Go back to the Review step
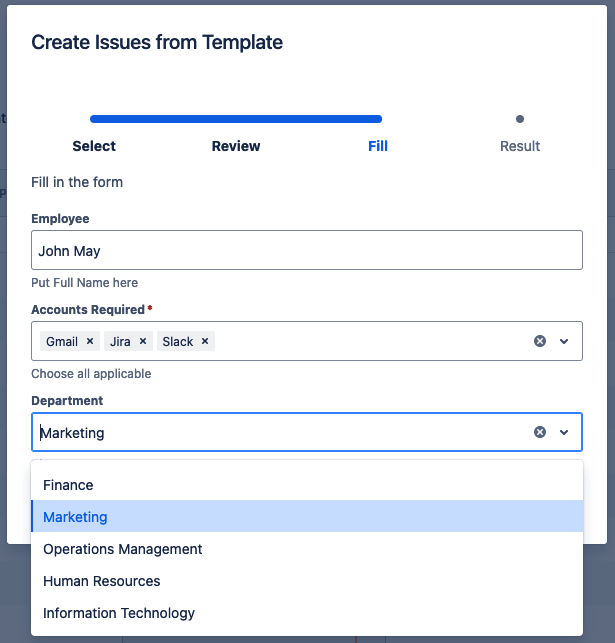 (x=236, y=146)
